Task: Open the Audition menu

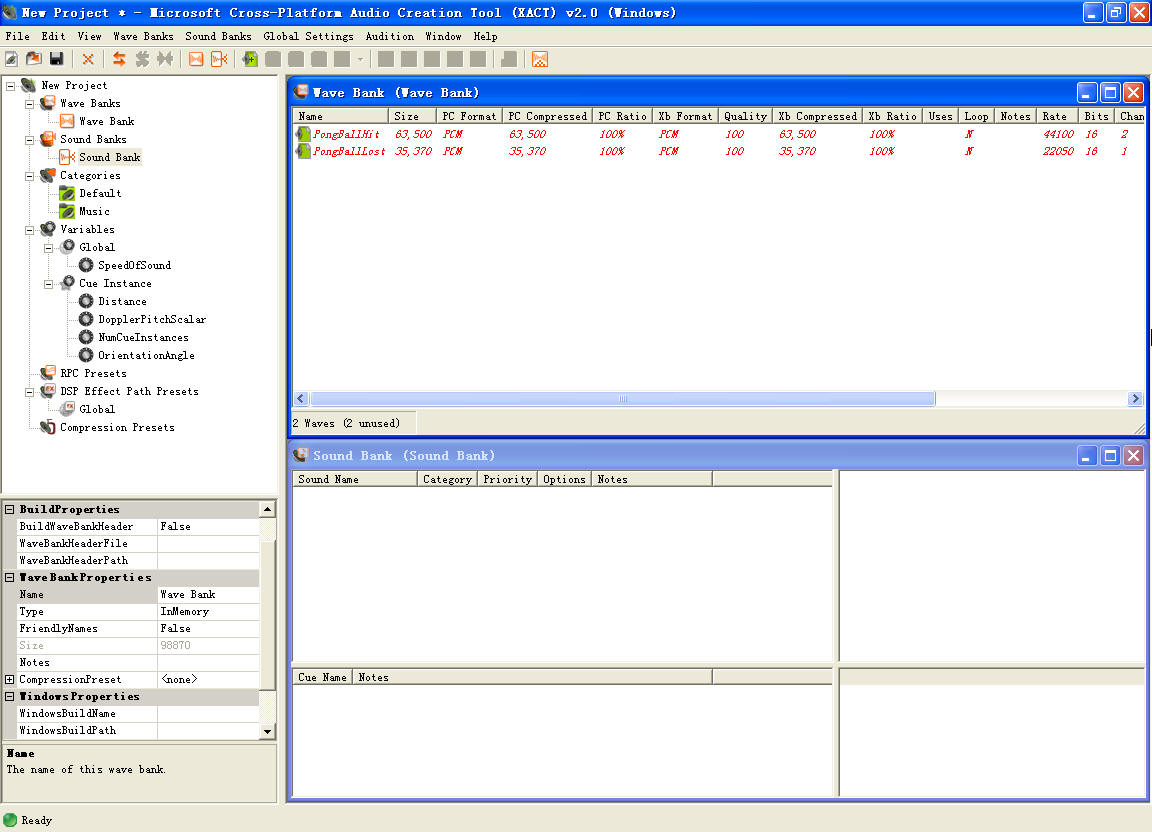Action: [x=389, y=36]
